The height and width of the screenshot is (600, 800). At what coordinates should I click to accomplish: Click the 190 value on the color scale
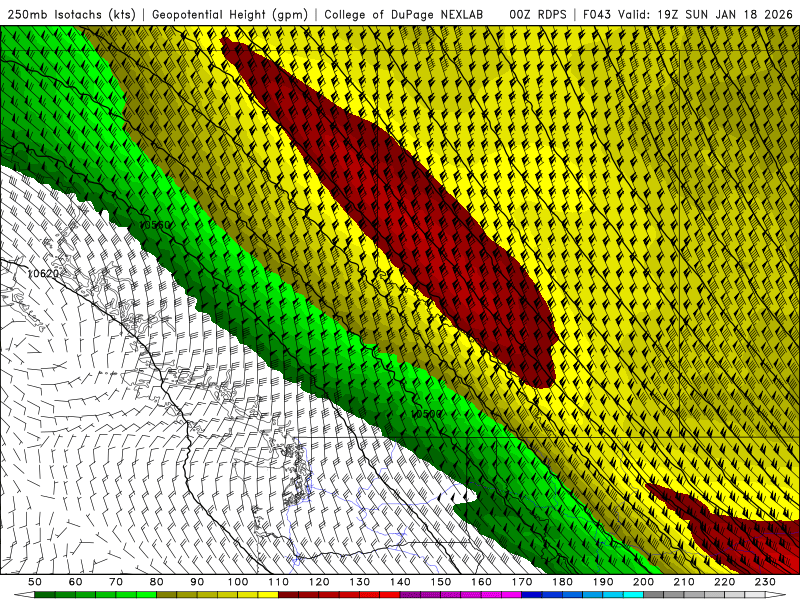(x=603, y=582)
